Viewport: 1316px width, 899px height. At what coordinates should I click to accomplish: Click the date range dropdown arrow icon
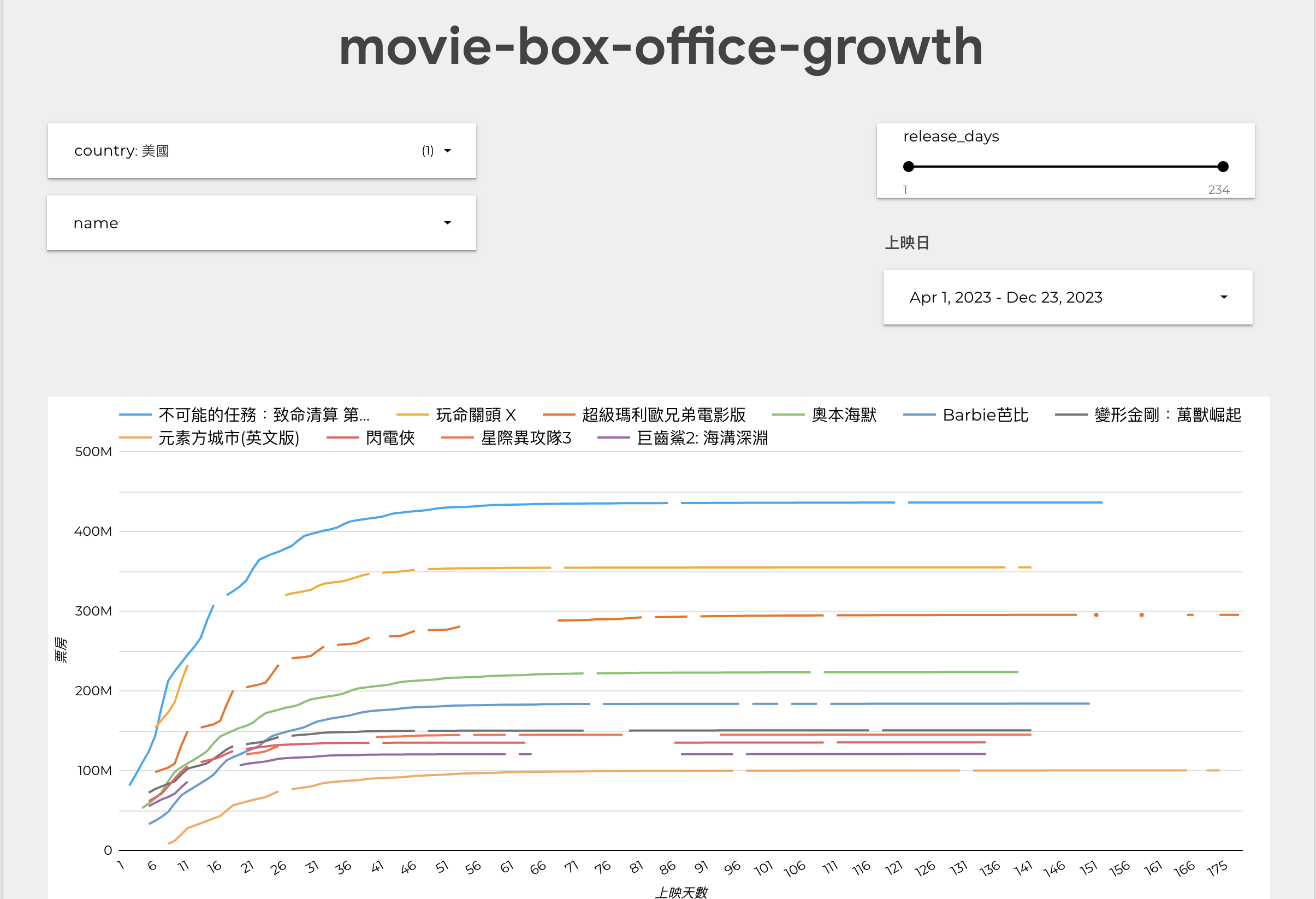(1223, 298)
